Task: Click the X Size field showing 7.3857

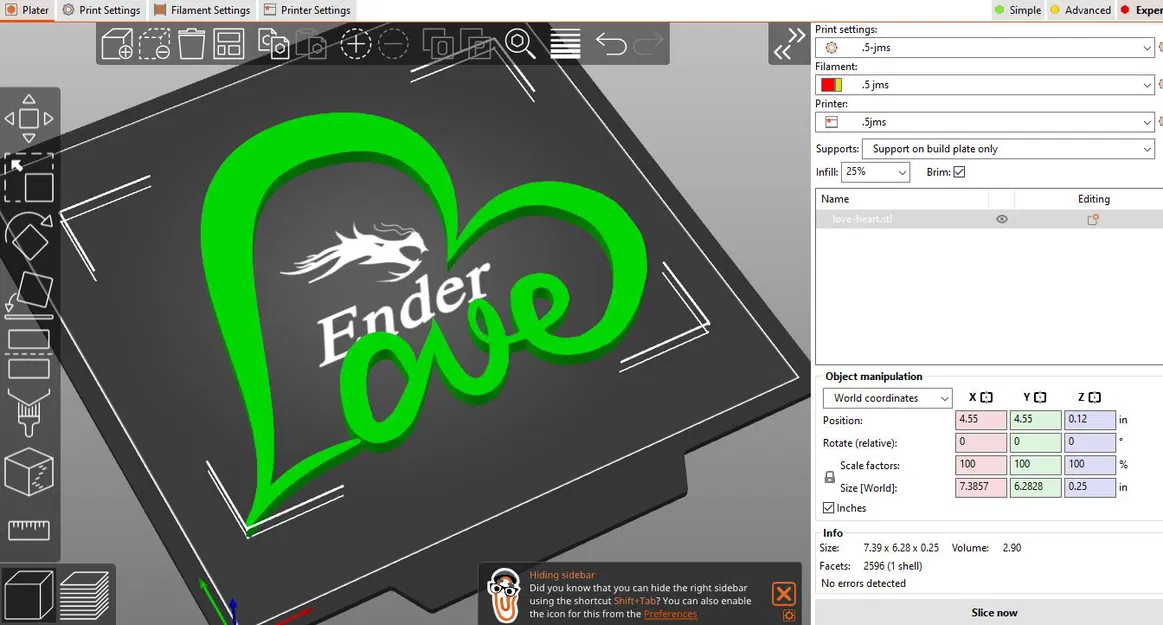Action: [x=981, y=487]
